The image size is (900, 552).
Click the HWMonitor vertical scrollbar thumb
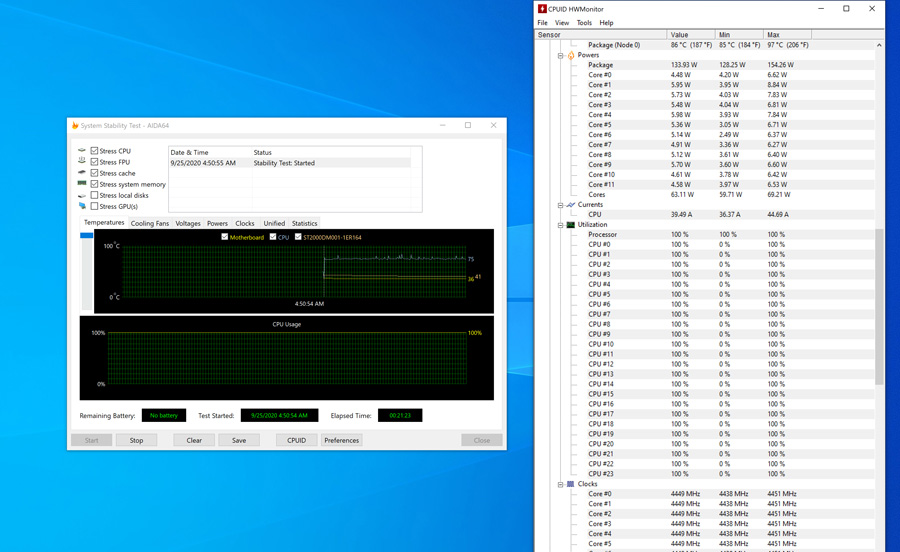(x=879, y=306)
